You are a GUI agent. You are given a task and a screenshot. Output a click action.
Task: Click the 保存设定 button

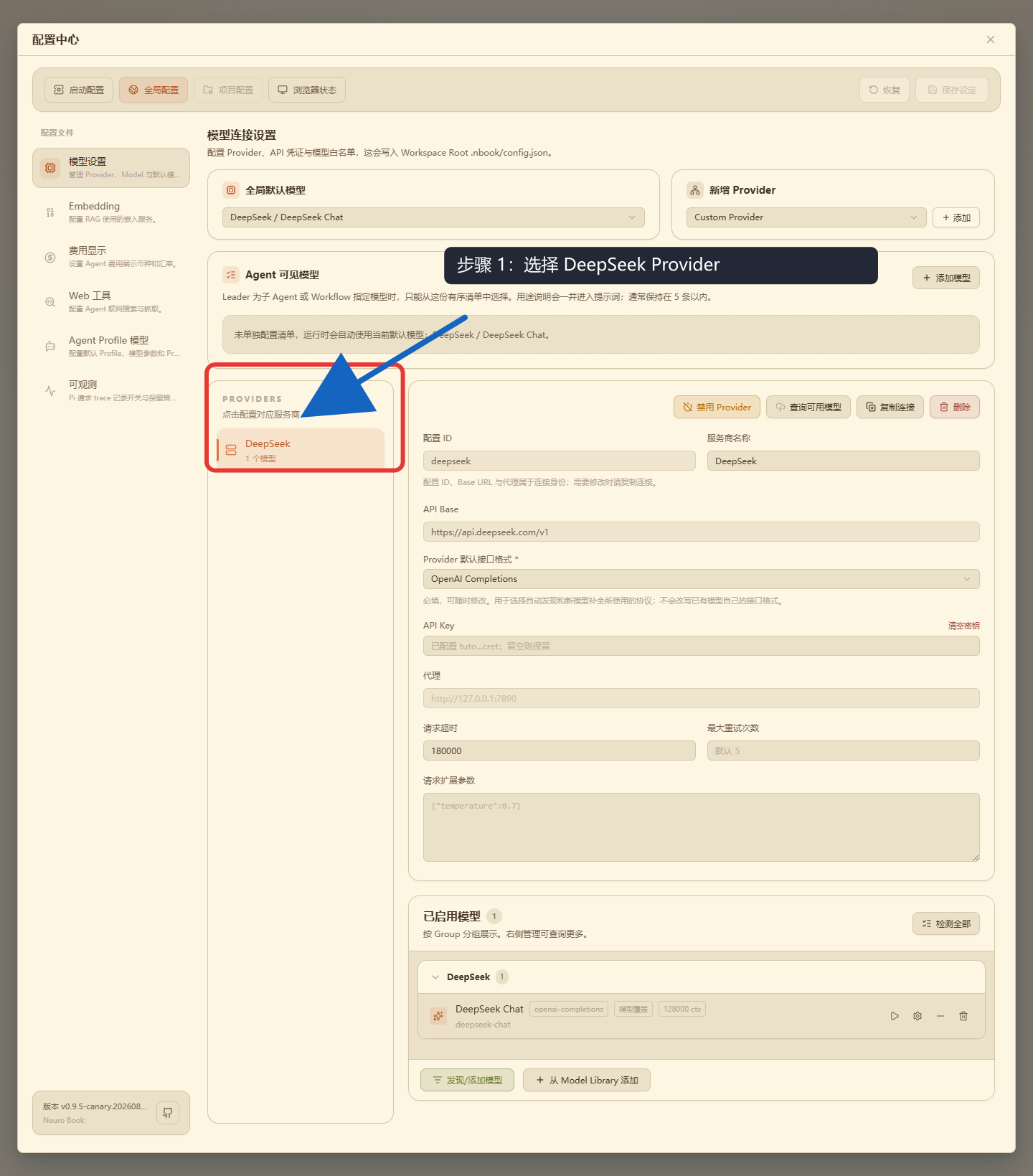(952, 90)
